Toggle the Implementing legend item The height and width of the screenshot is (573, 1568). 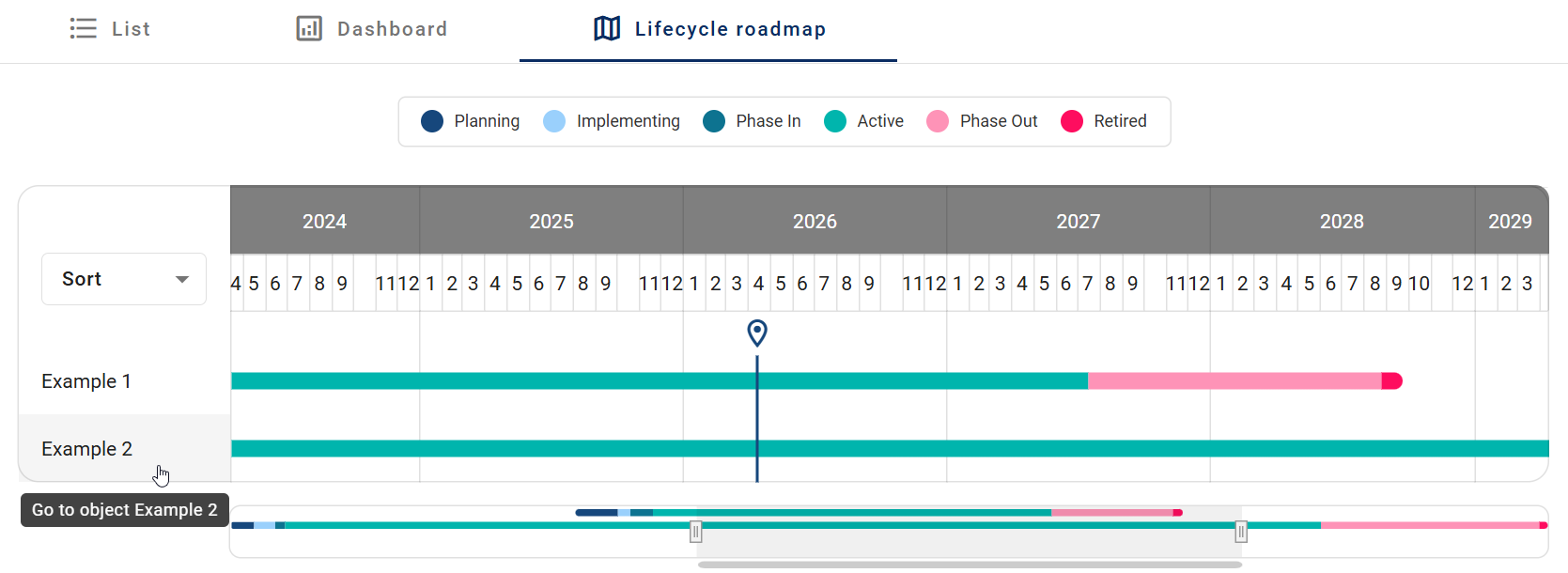[x=612, y=121]
